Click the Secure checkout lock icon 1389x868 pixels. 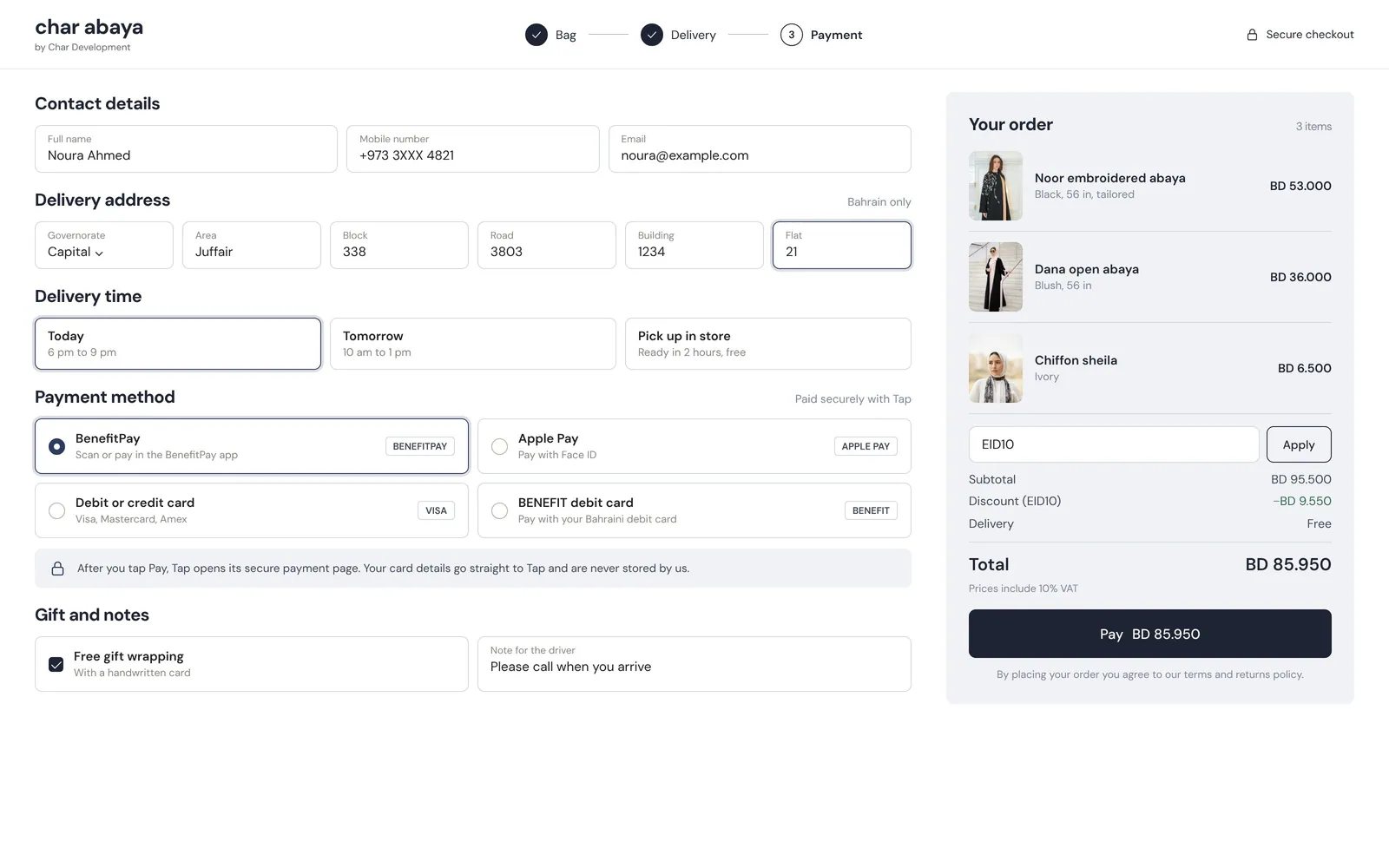pyautogui.click(x=1252, y=35)
